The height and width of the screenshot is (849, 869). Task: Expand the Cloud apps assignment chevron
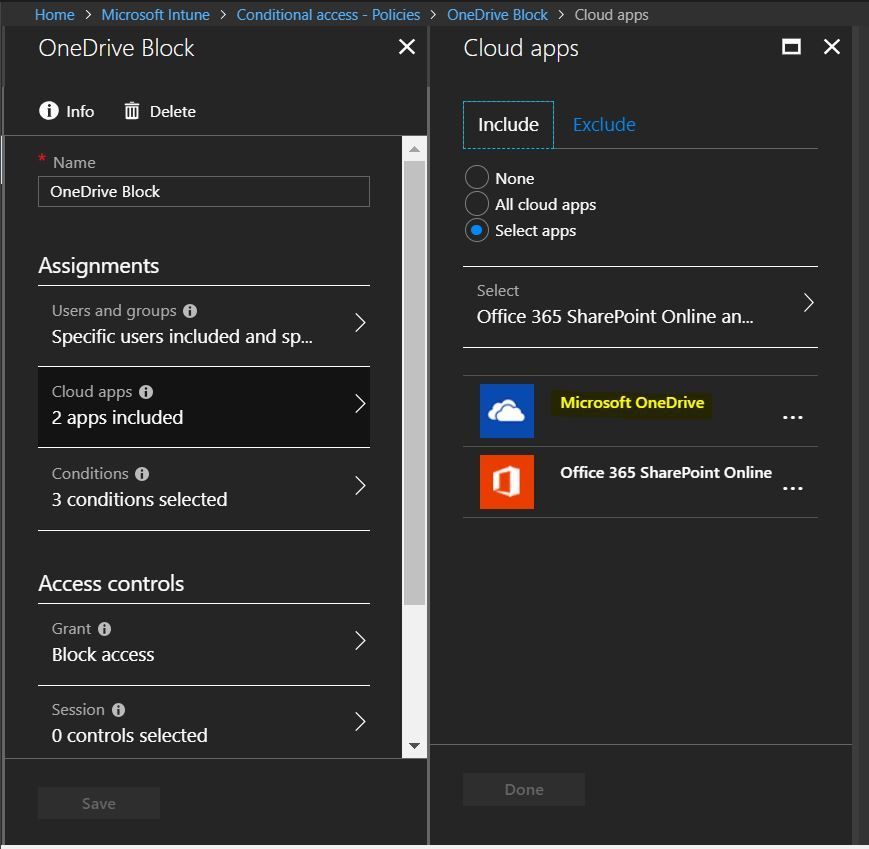[360, 404]
